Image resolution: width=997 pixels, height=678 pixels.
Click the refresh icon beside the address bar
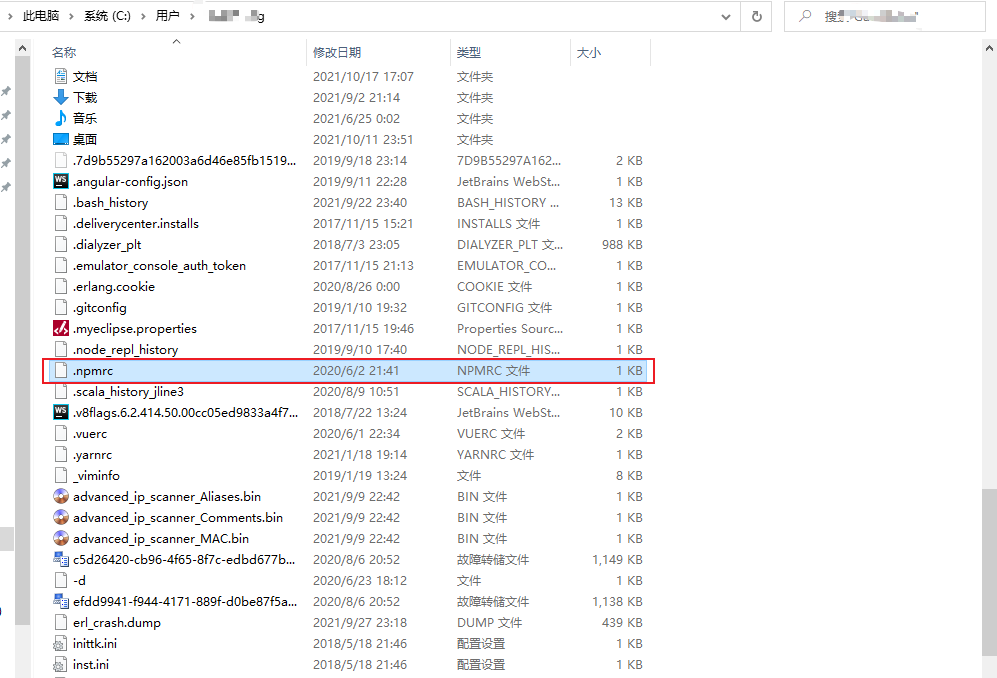[757, 16]
